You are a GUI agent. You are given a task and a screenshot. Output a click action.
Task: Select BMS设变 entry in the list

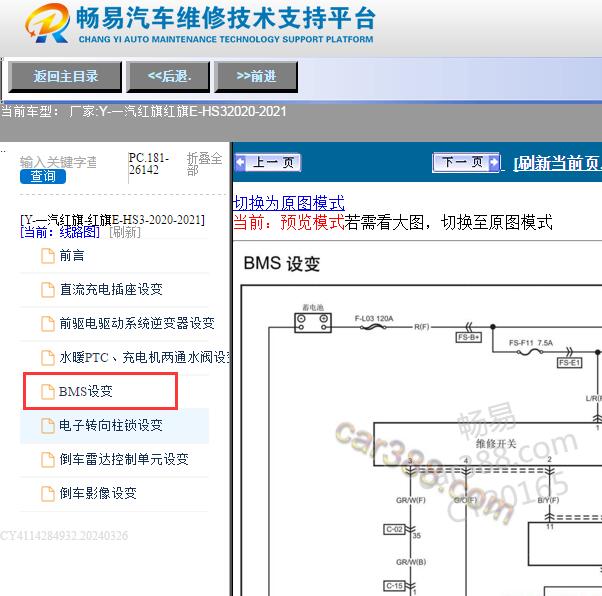point(86,391)
